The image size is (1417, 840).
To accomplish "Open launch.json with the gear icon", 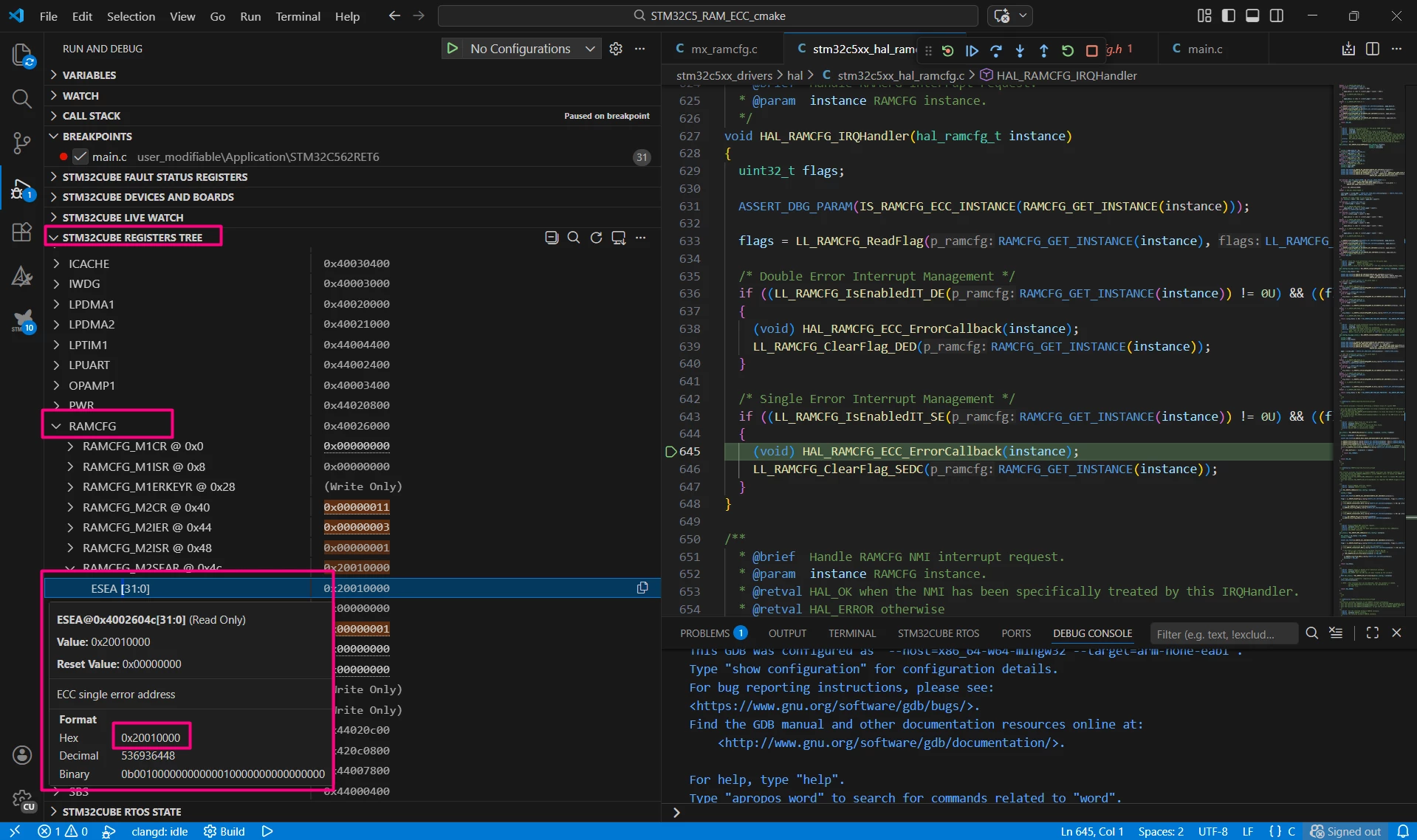I will tap(616, 49).
